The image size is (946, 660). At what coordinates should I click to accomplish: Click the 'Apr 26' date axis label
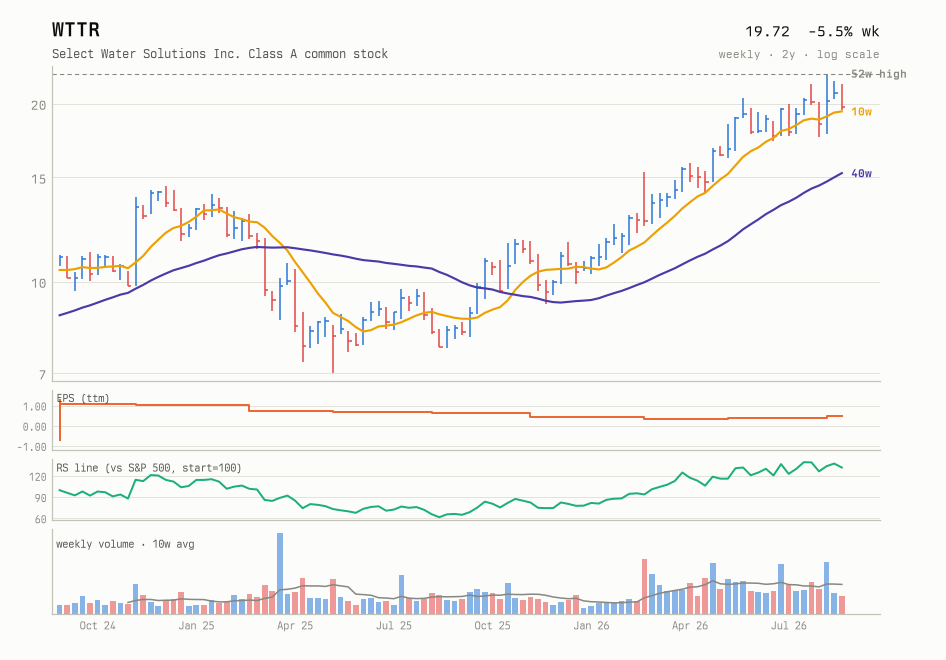click(x=690, y=626)
